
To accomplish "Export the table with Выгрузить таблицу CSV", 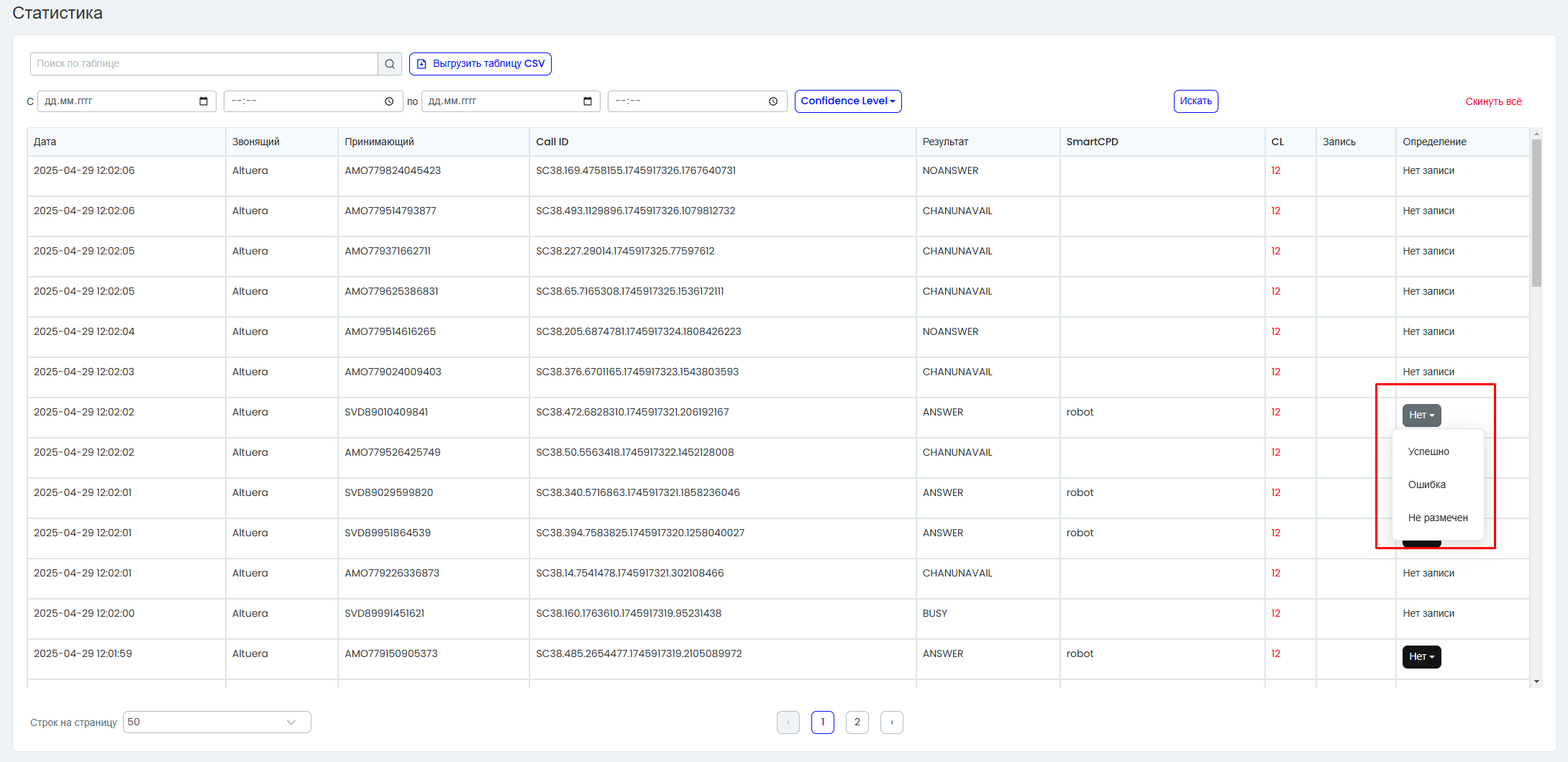I will [480, 64].
